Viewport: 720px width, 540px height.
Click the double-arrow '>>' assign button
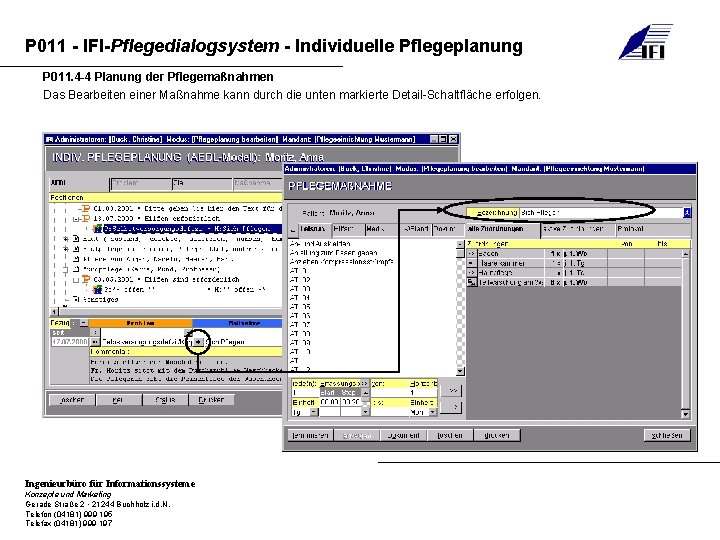(451, 390)
